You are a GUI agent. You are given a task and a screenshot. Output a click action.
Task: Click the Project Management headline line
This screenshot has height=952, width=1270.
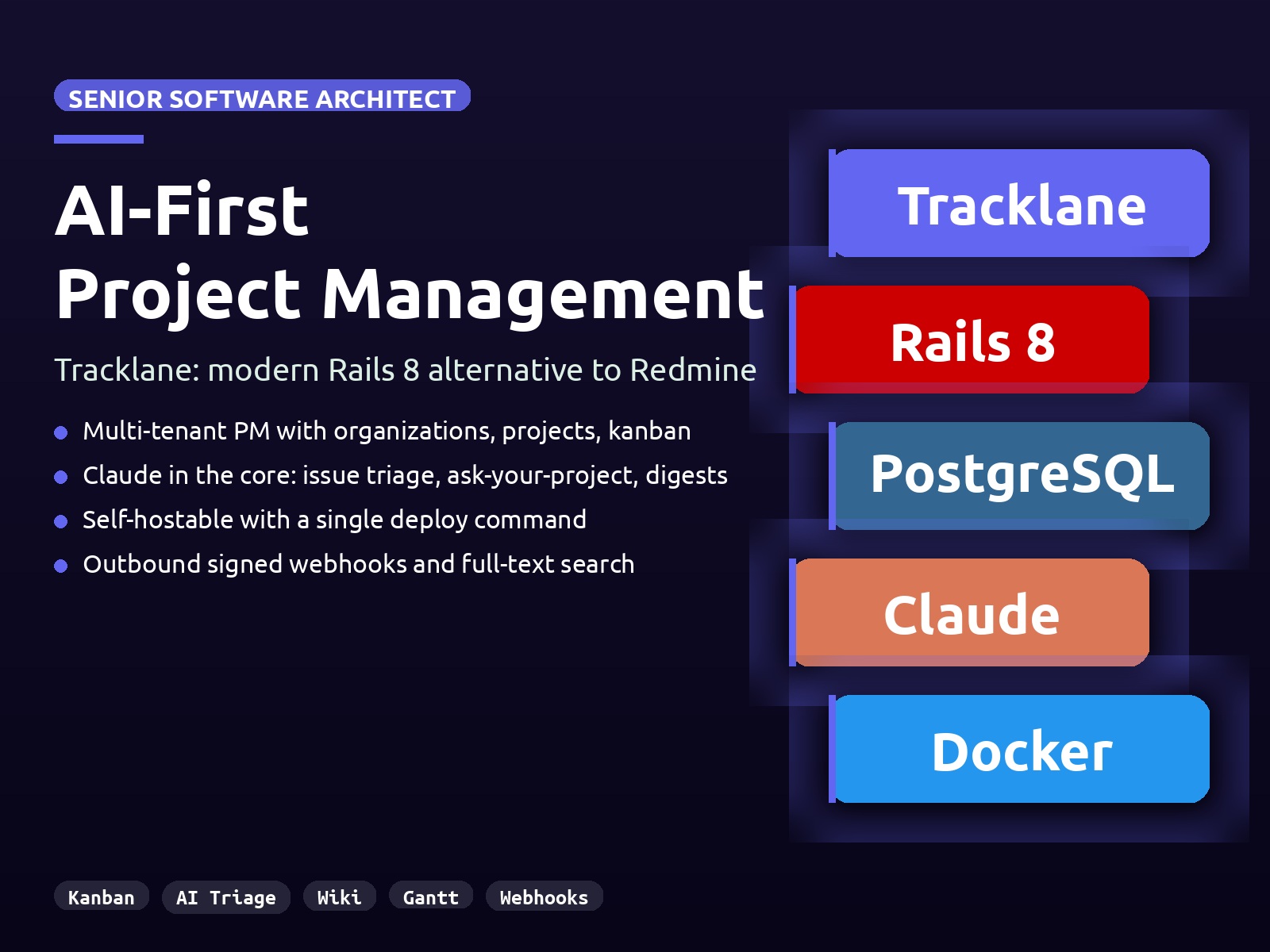(x=409, y=294)
